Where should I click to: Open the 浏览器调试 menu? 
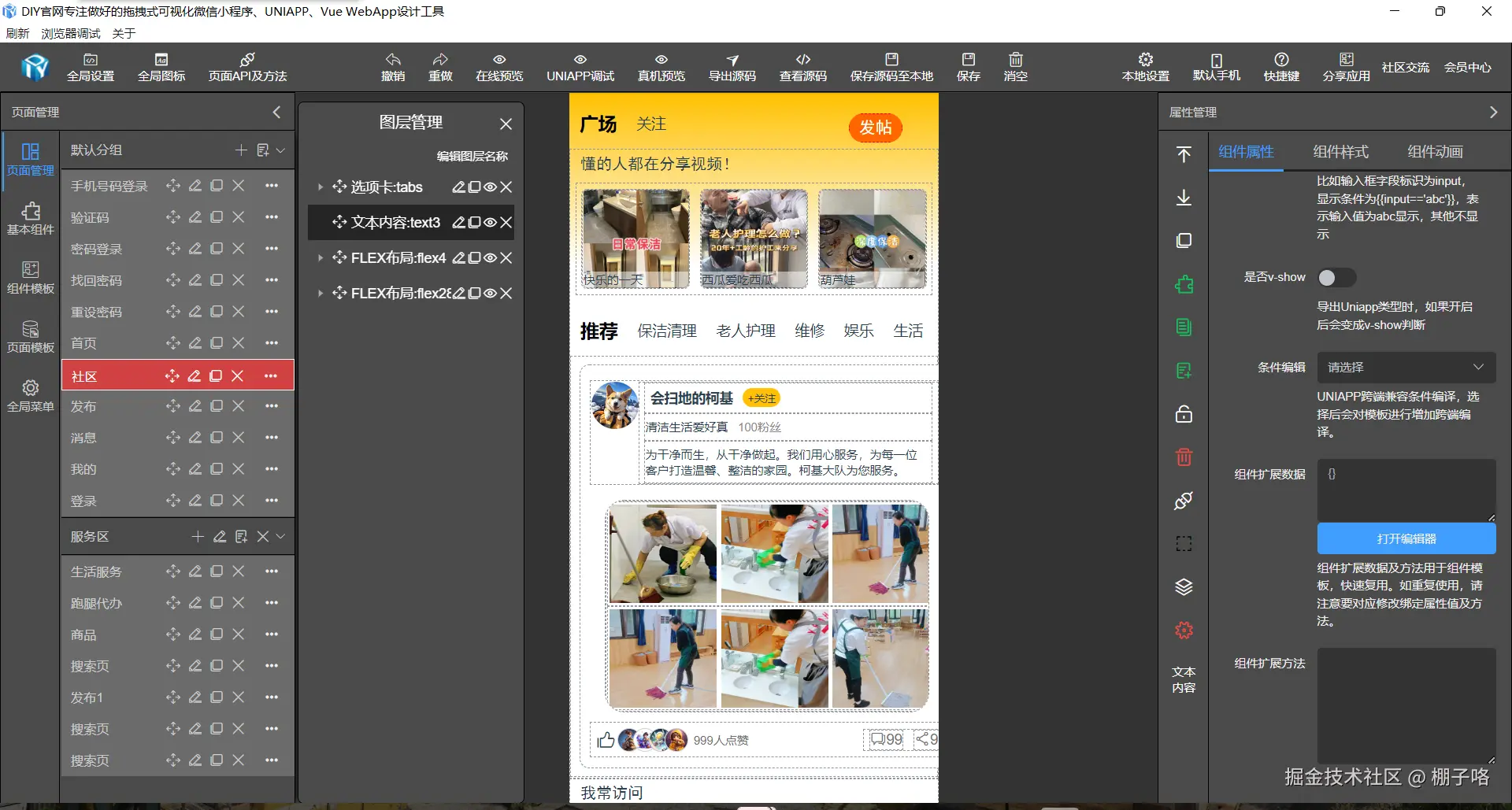(71, 33)
